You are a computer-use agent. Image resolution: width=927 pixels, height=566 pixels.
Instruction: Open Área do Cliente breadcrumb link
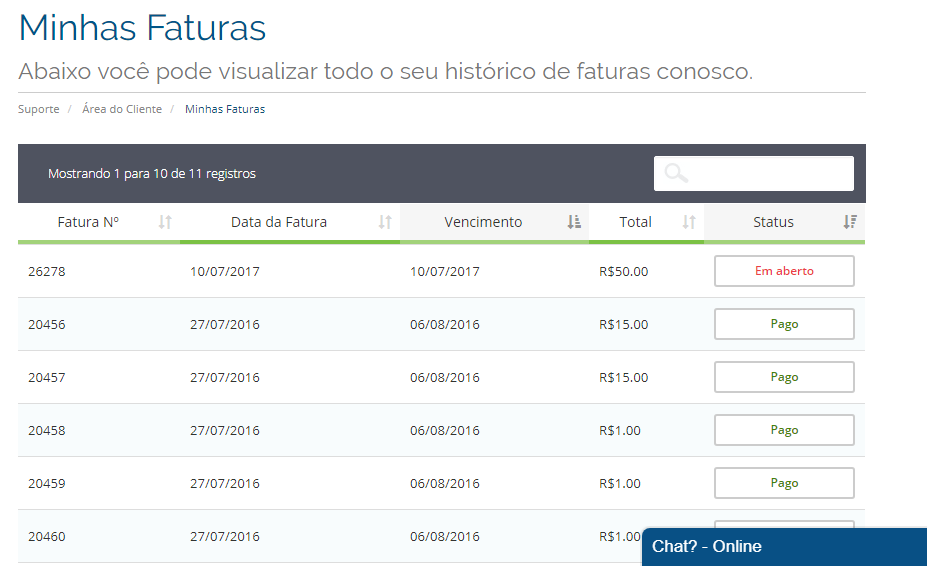(122, 109)
